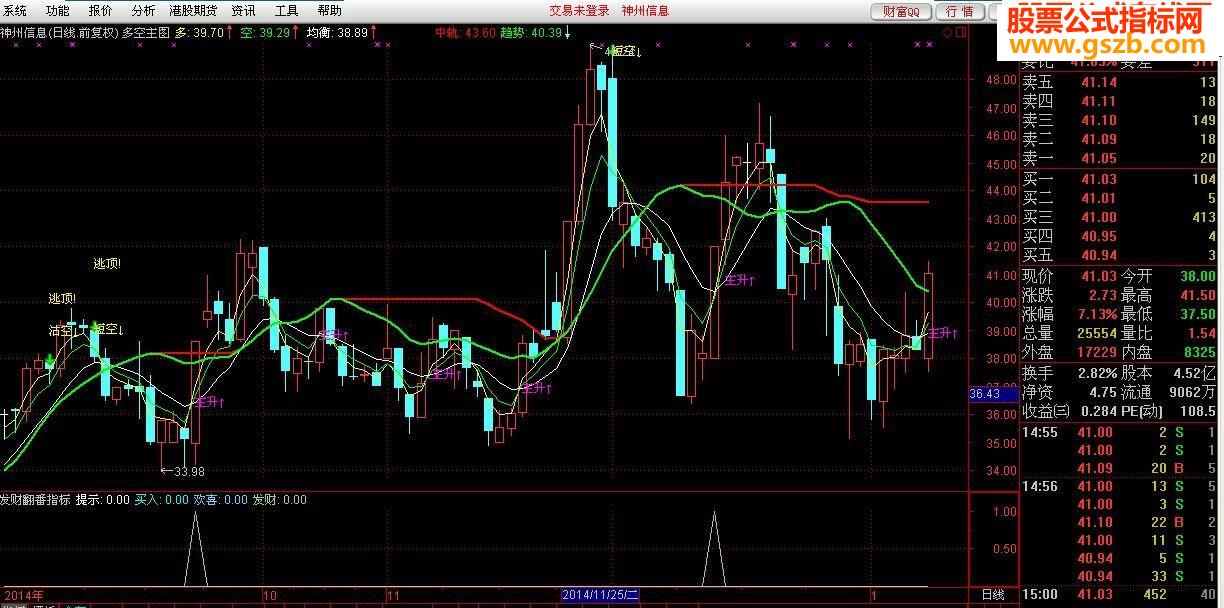Viewport: 1224px width, 608px height.
Task: Open the 分析 menu
Action: pyautogui.click(x=144, y=11)
